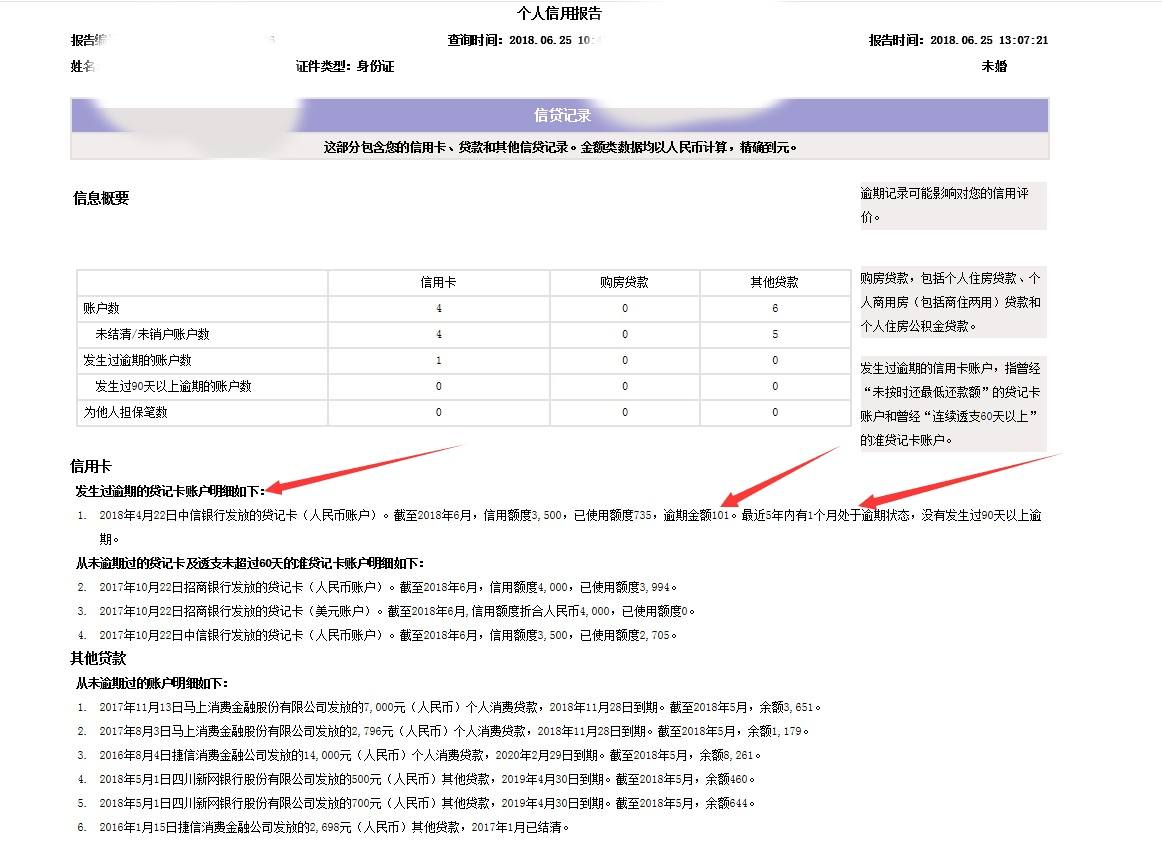Select 账户数 value 6 under 其他贷款
The image size is (1162, 858).
point(775,308)
